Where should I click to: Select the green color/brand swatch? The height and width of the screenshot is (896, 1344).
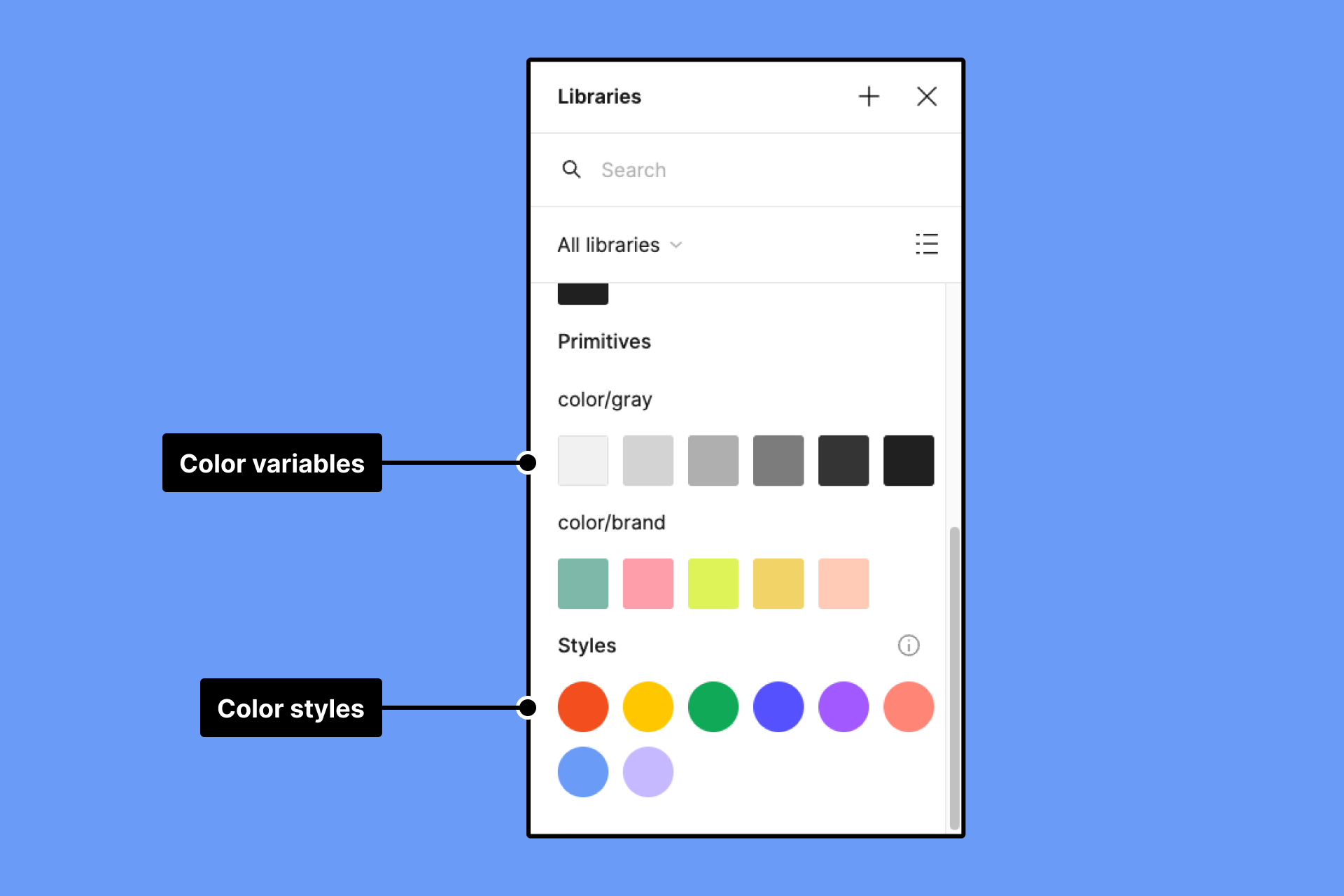point(582,583)
